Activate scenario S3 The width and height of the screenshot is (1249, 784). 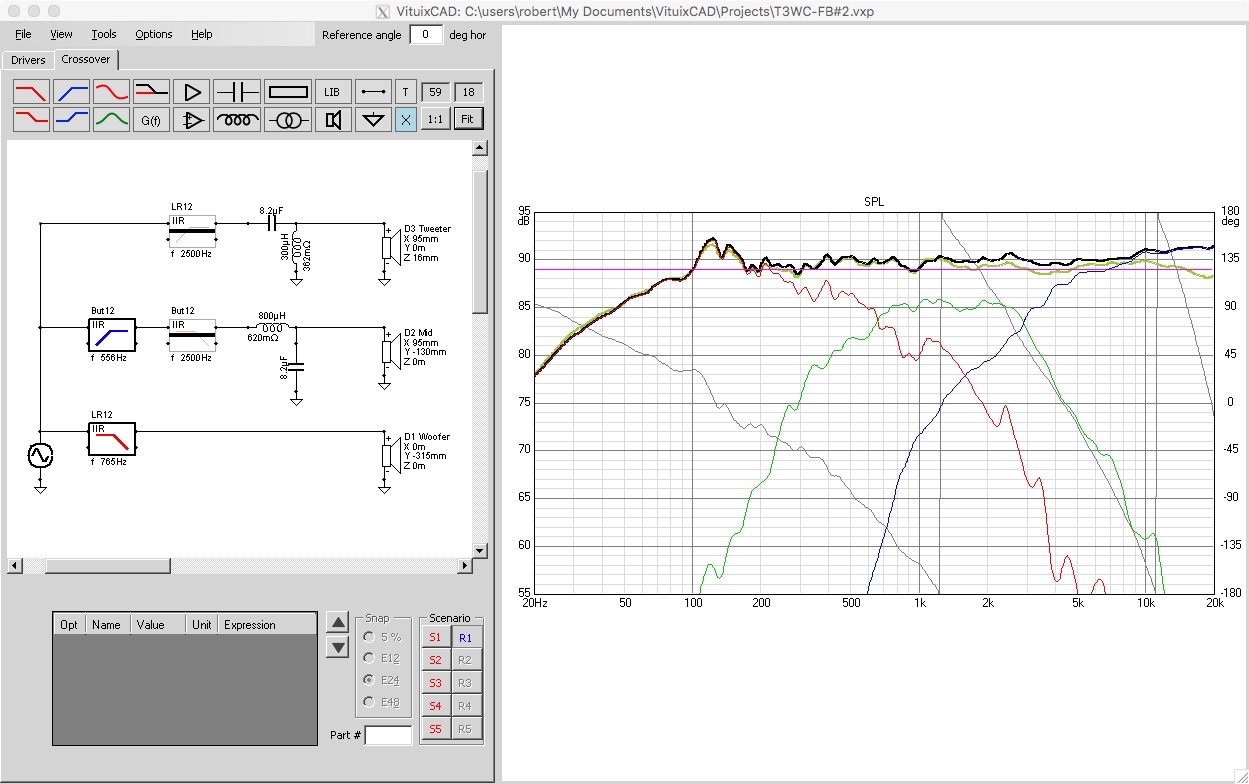tap(435, 683)
